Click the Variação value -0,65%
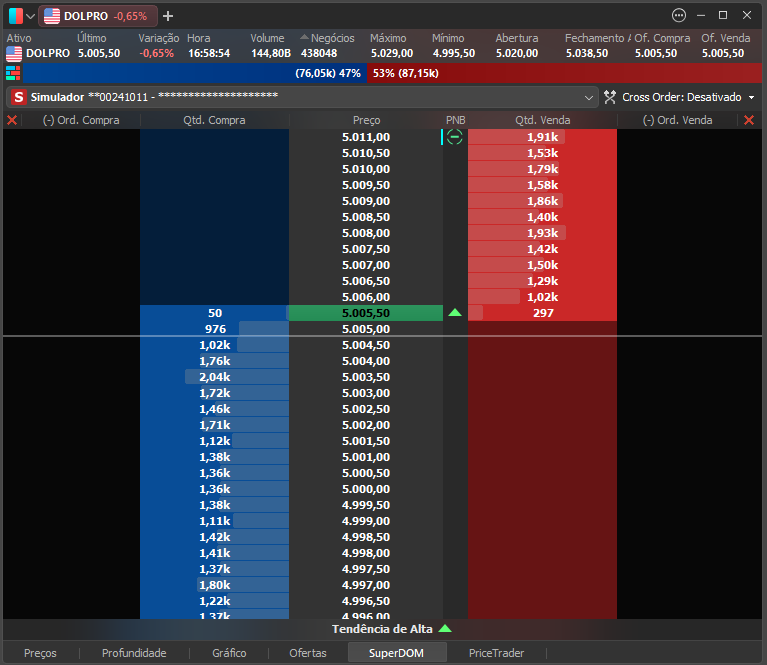 (x=157, y=53)
